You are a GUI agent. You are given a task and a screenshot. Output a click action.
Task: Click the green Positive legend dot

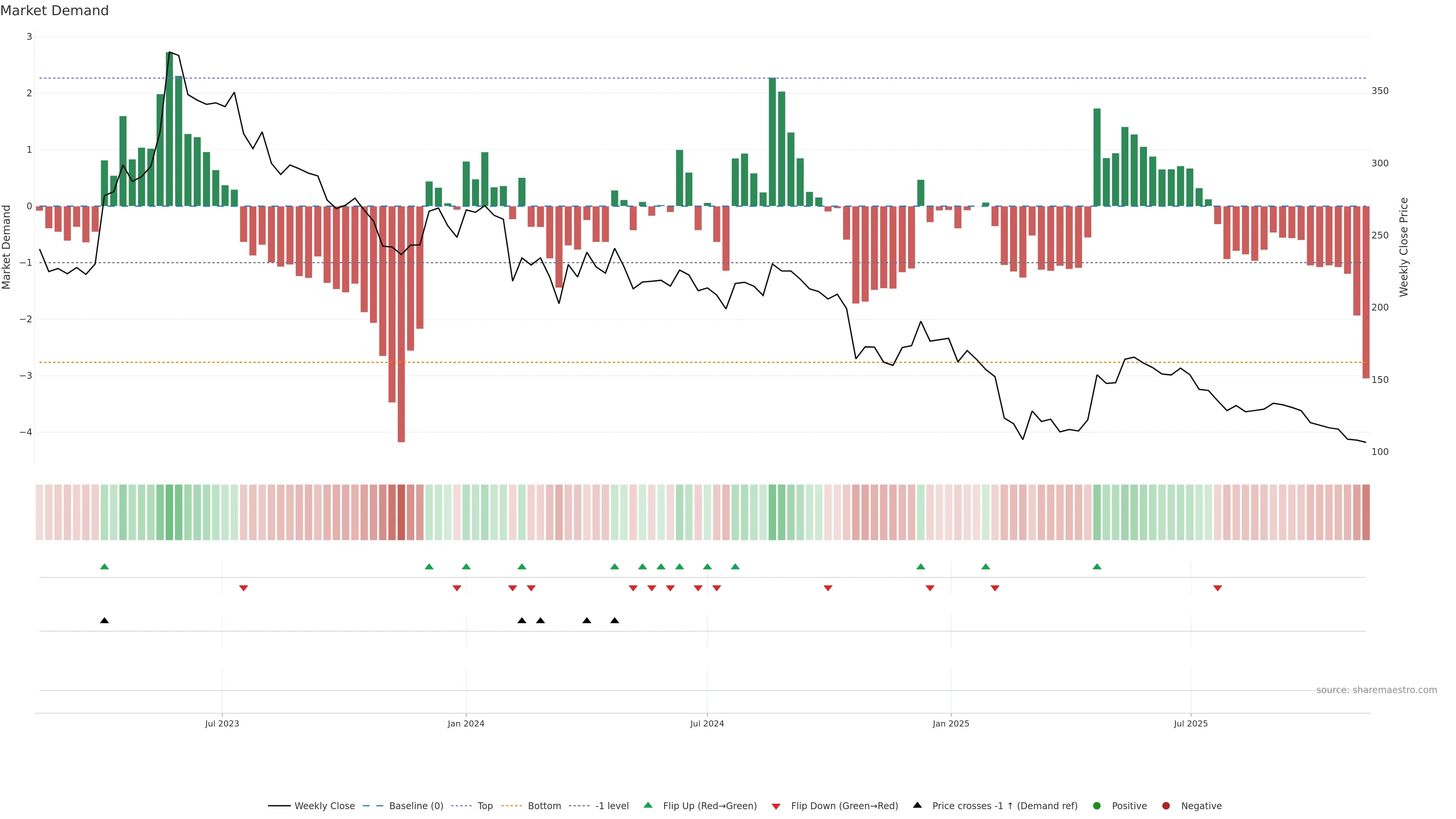coord(1097,806)
